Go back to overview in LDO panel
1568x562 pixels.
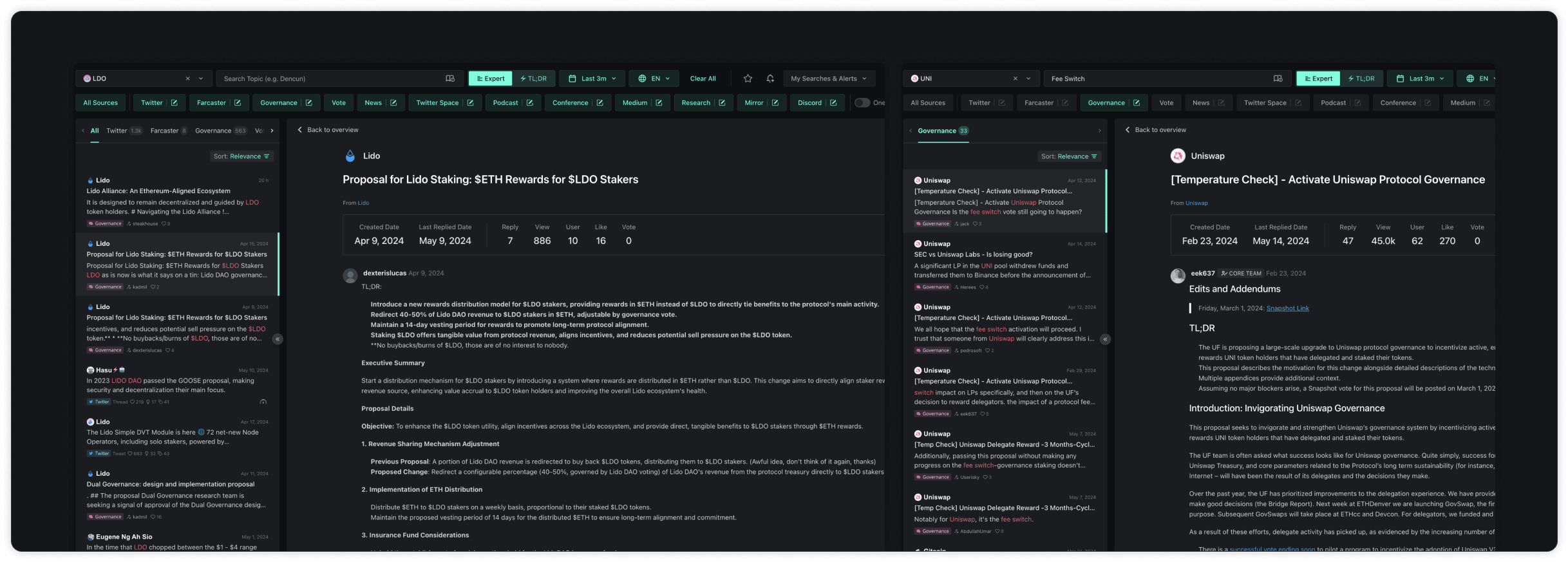pos(328,130)
